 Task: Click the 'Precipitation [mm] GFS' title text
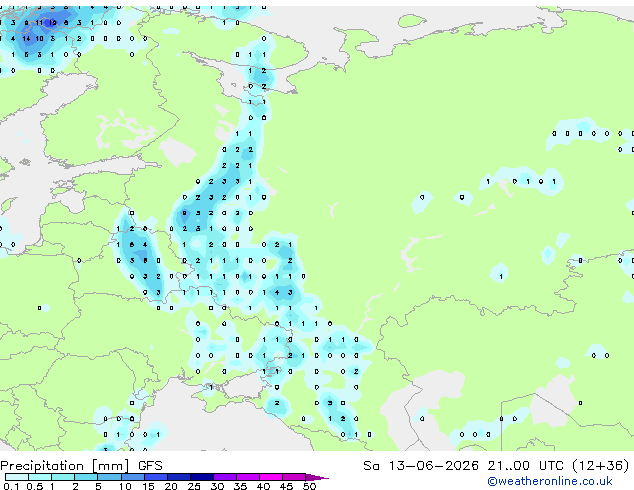(81, 466)
